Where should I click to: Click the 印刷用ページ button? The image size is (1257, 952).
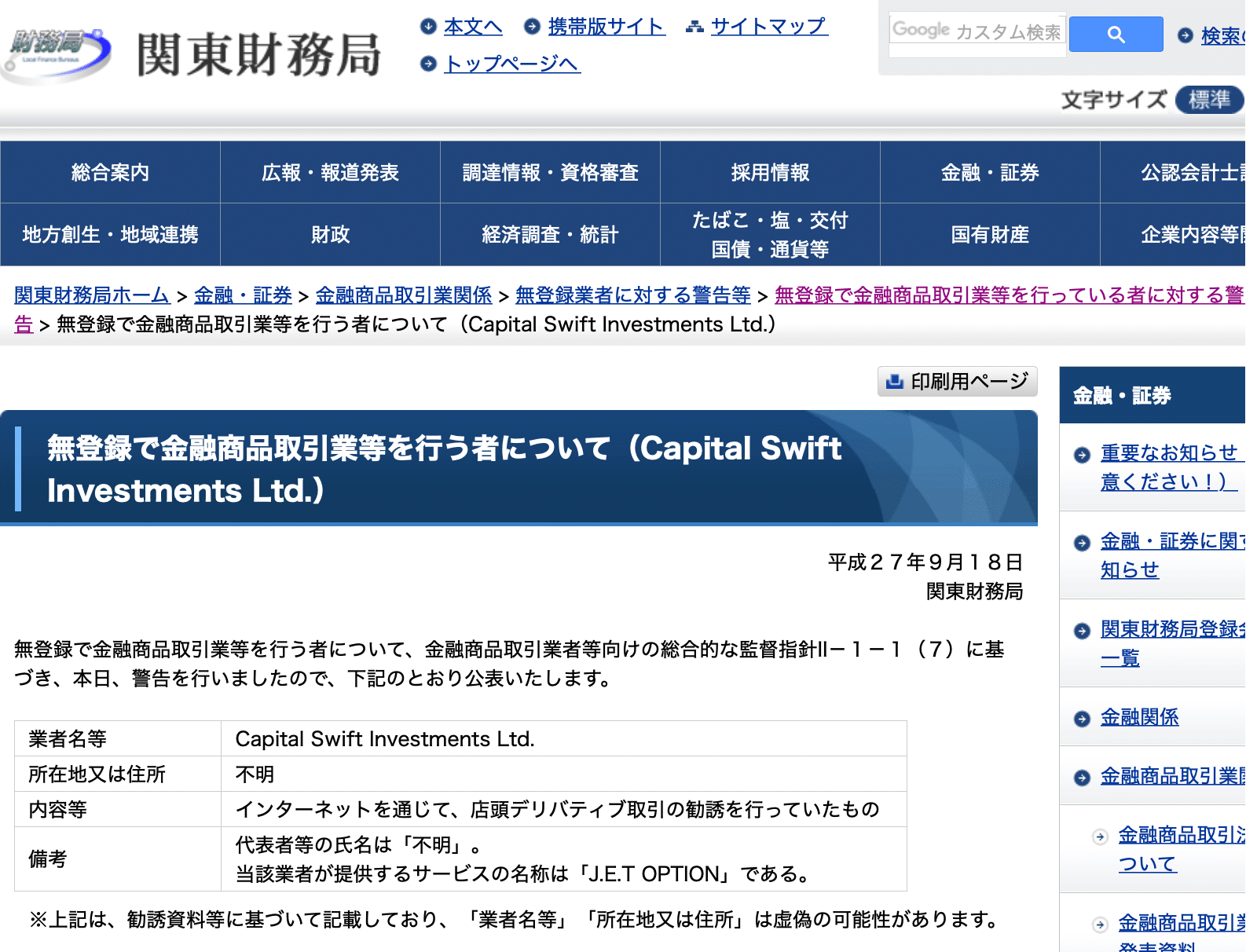958,382
